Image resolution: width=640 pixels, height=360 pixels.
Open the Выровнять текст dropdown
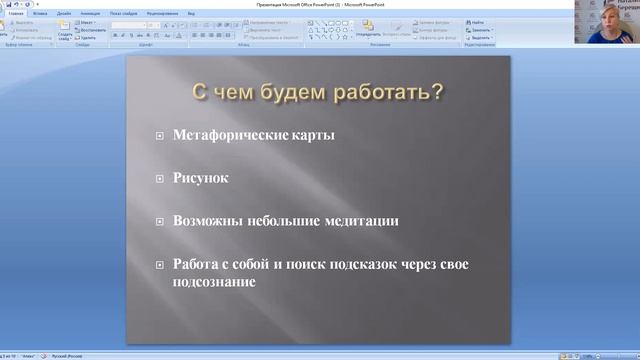(264, 30)
